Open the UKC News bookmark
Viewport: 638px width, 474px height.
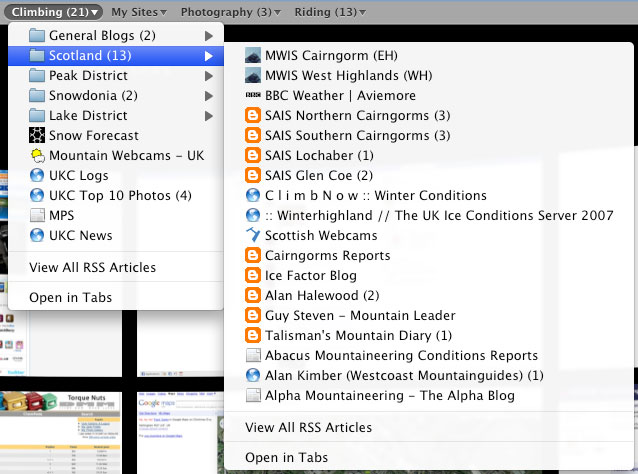click(x=116, y=235)
